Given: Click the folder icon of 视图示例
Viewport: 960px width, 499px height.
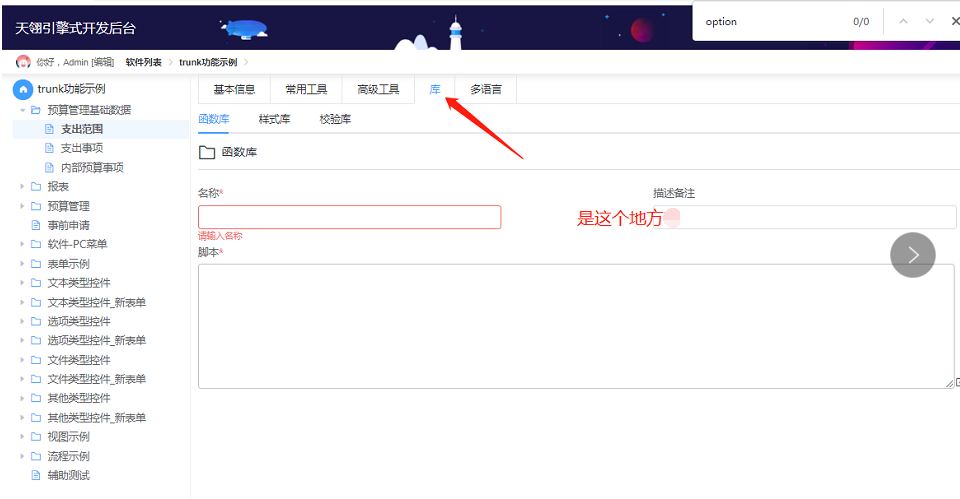Looking at the screenshot, I should [36, 437].
